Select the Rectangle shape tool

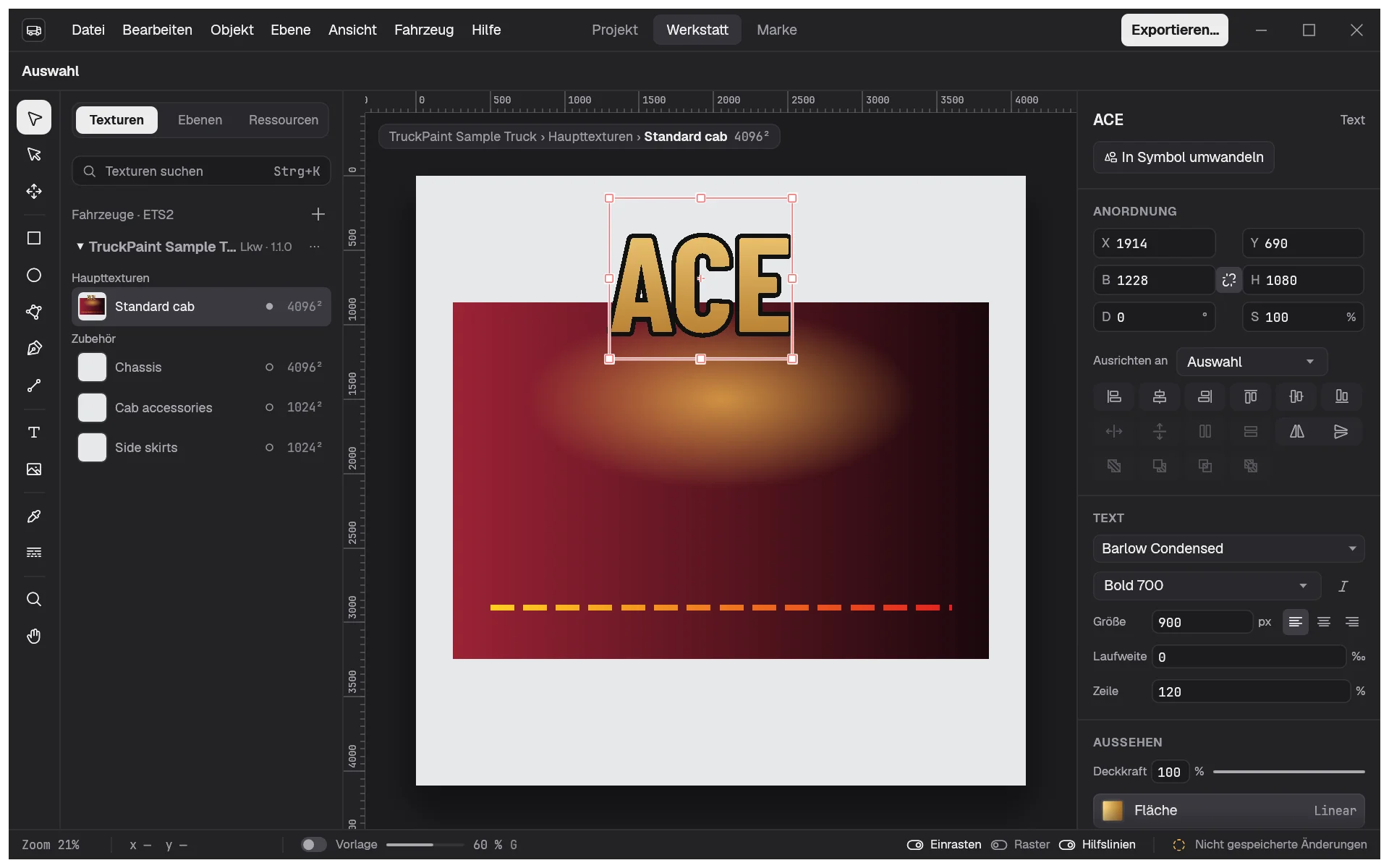[34, 239]
